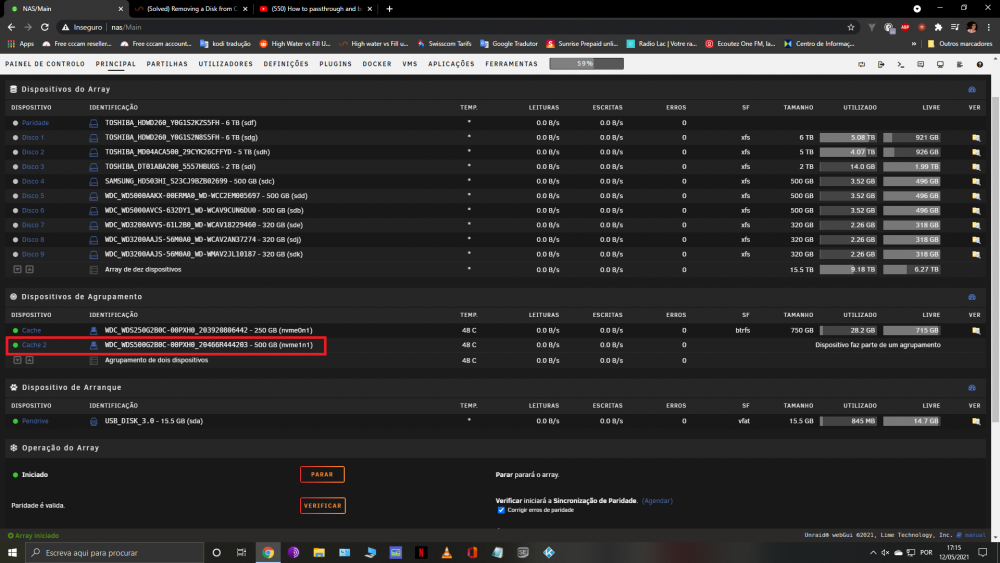
Task: Click the system info monitor icon
Action: coord(940,64)
